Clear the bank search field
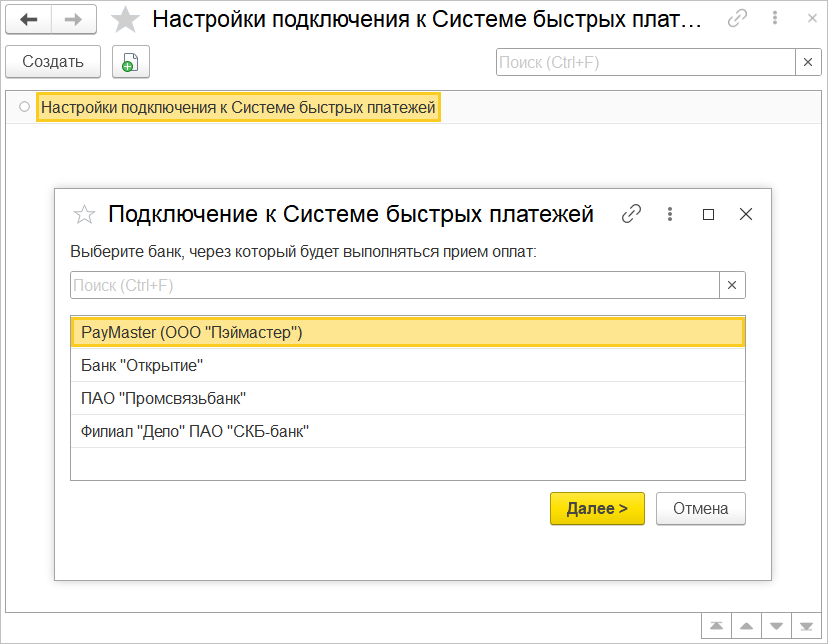The width and height of the screenshot is (828, 644). [732, 285]
